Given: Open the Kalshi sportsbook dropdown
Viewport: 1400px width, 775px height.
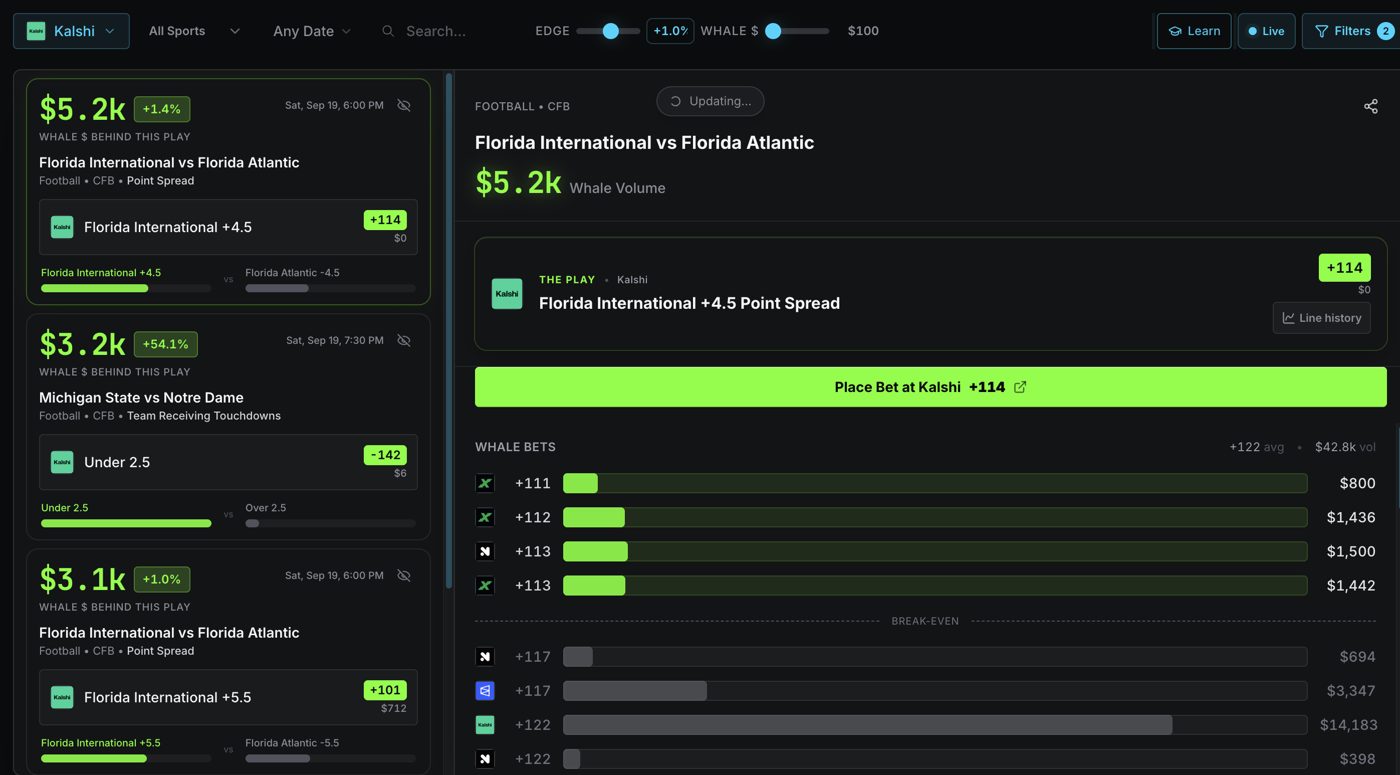Looking at the screenshot, I should [71, 31].
